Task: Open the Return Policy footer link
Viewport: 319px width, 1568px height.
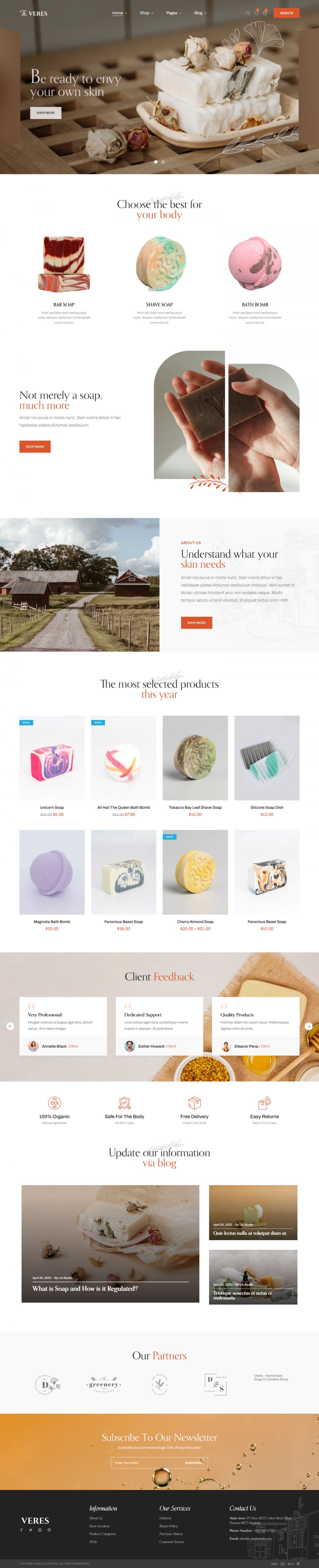Action: coord(168,1526)
